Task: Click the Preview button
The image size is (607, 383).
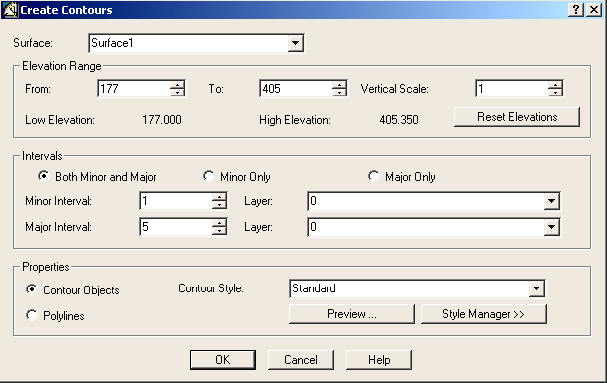Action: click(352, 314)
